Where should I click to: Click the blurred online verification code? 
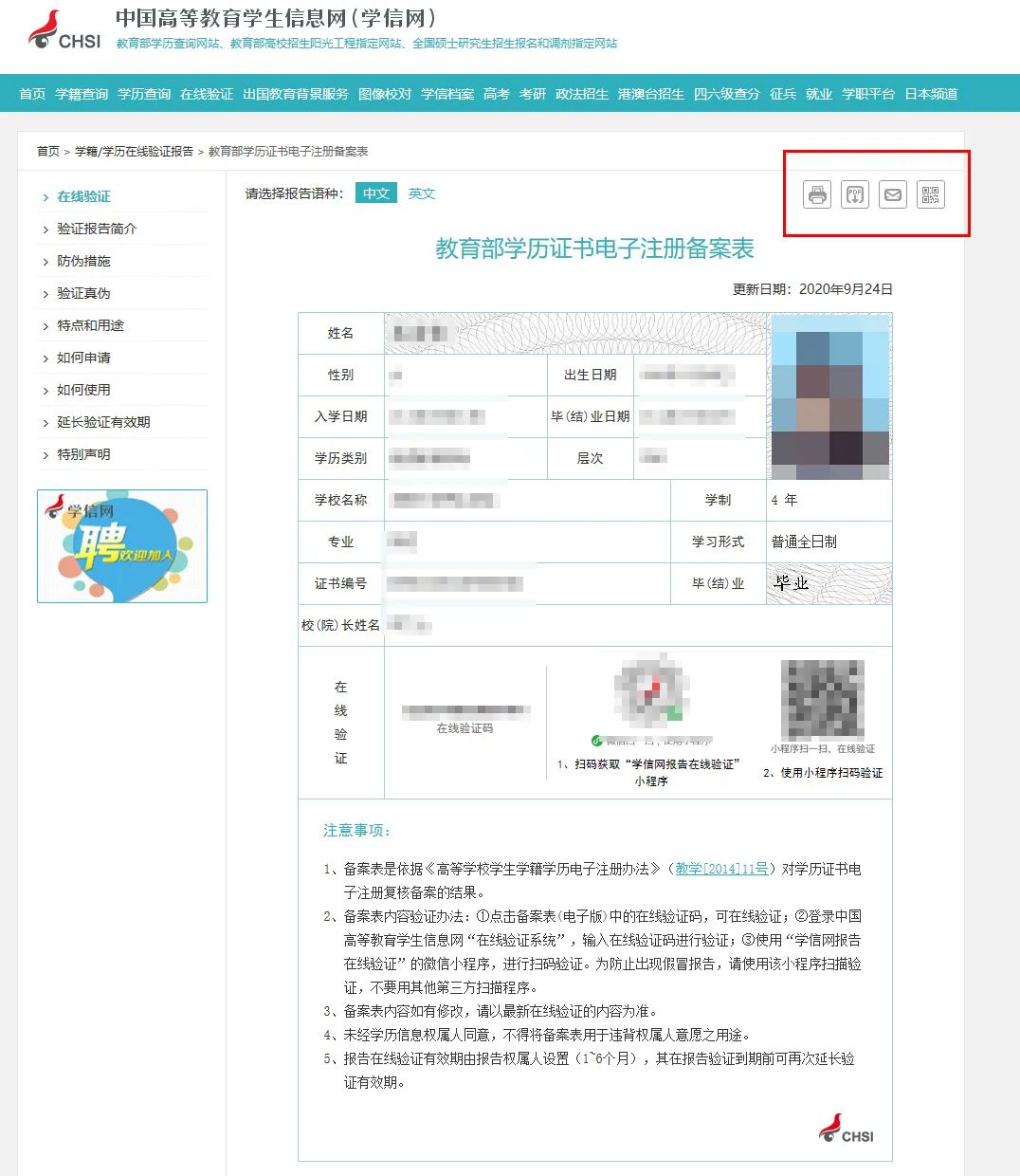464,710
